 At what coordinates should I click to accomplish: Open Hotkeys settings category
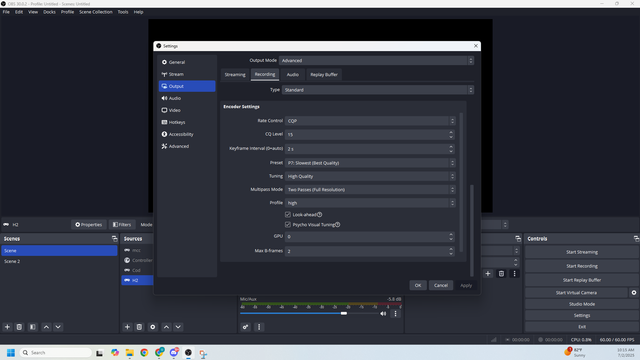pyautogui.click(x=187, y=122)
